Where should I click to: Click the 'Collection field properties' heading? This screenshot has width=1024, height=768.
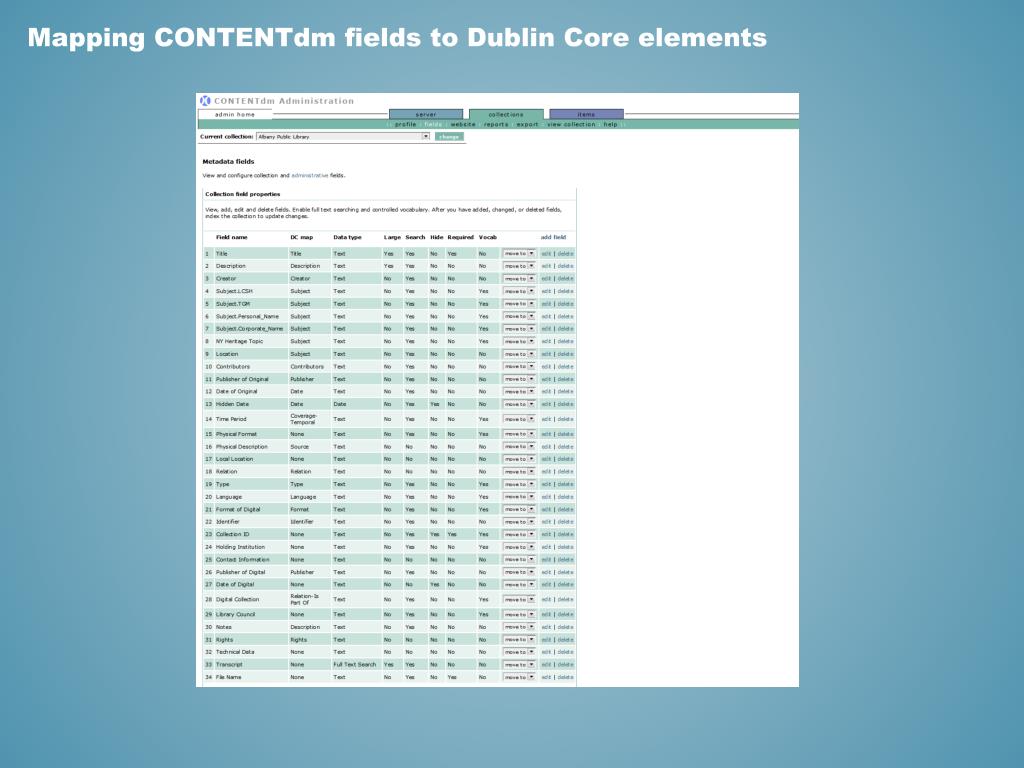[x=242, y=194]
